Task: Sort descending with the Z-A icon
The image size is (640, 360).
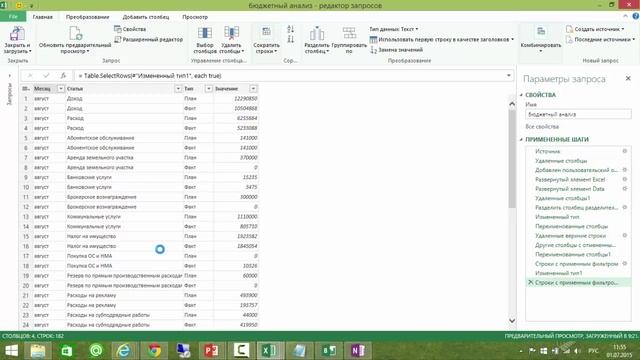Action: [291, 39]
